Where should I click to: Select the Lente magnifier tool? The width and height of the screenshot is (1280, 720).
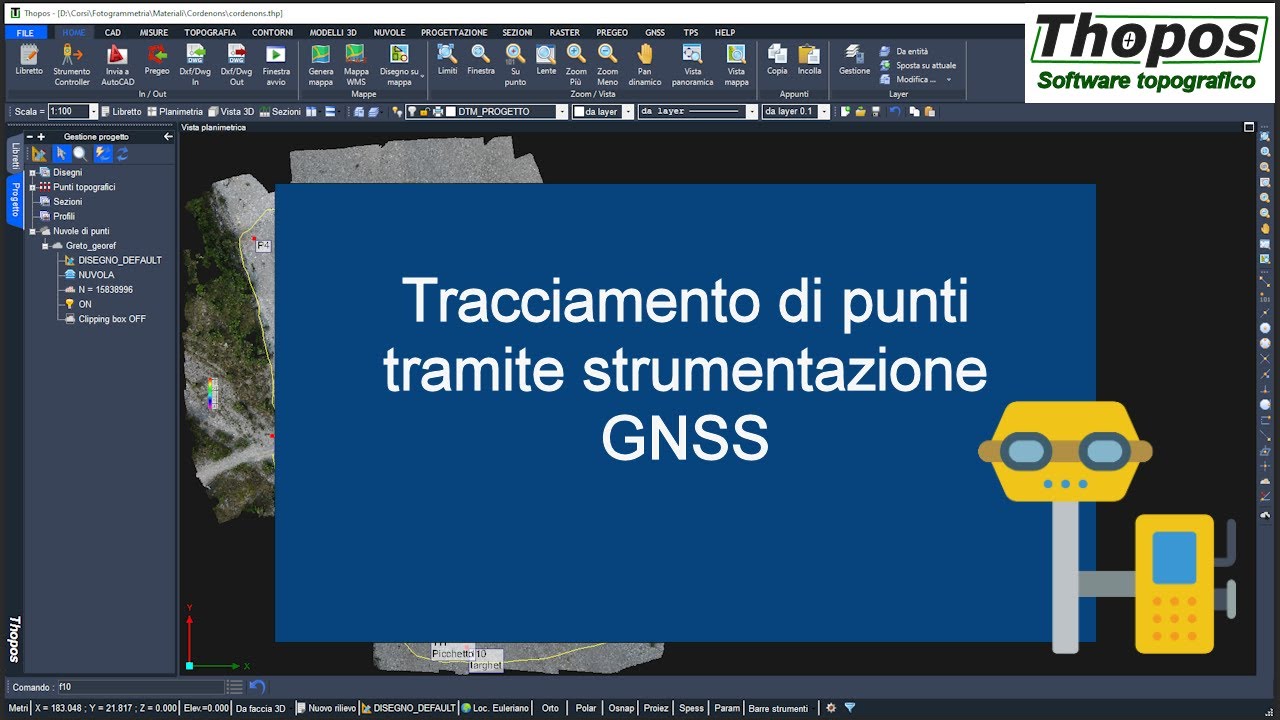point(546,59)
